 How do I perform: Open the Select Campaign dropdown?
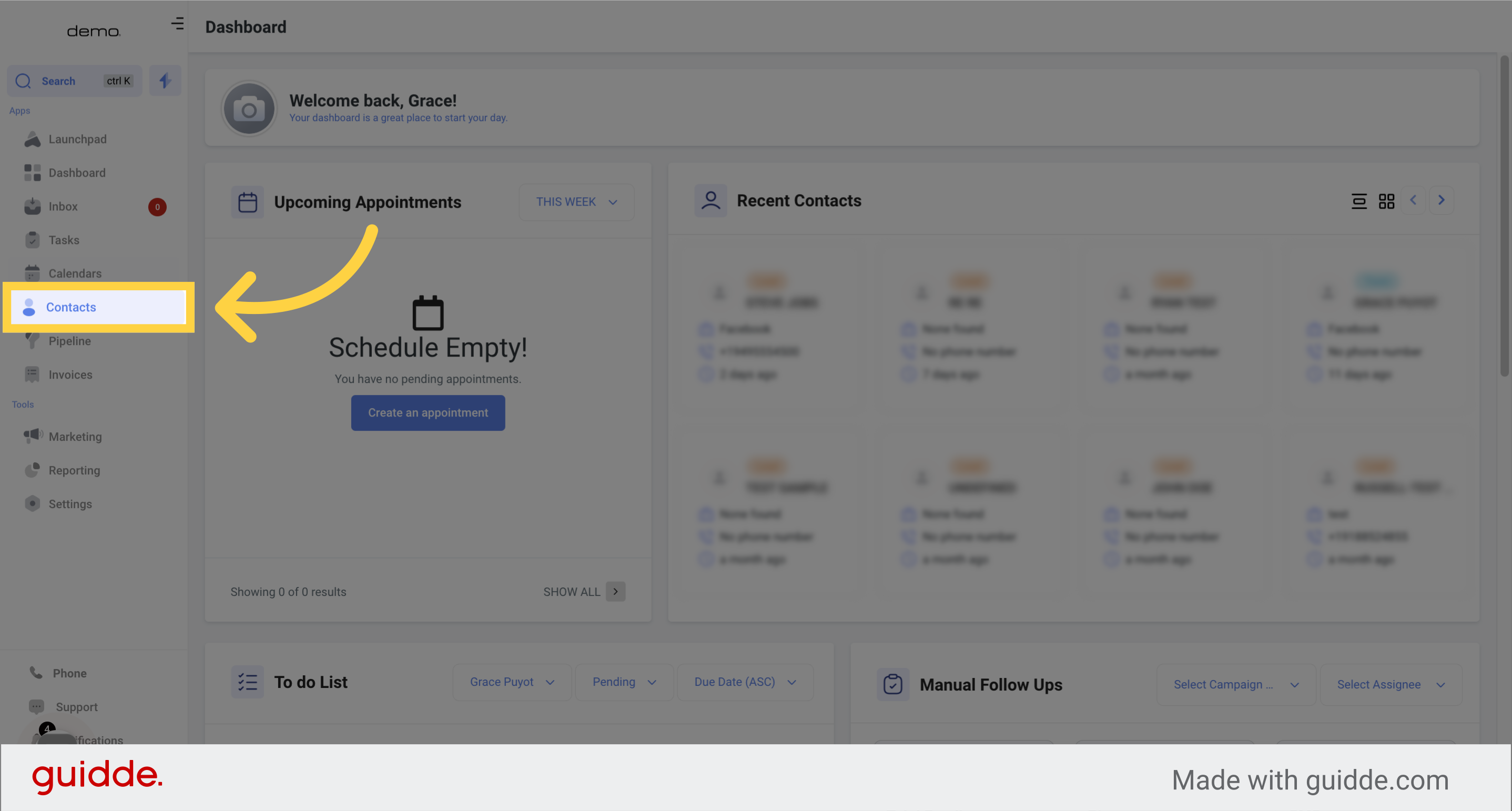click(x=1235, y=684)
